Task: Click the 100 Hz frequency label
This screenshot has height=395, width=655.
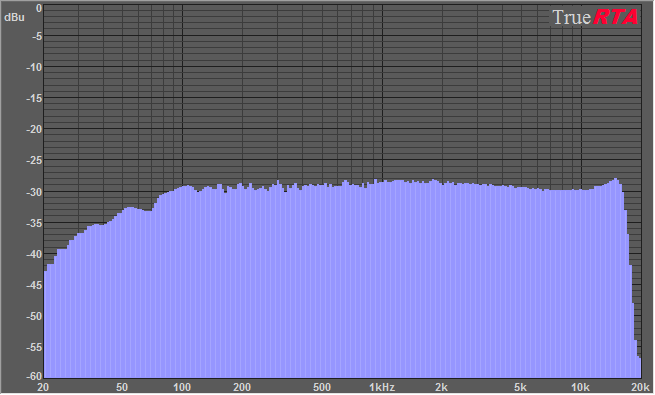Action: click(x=182, y=387)
